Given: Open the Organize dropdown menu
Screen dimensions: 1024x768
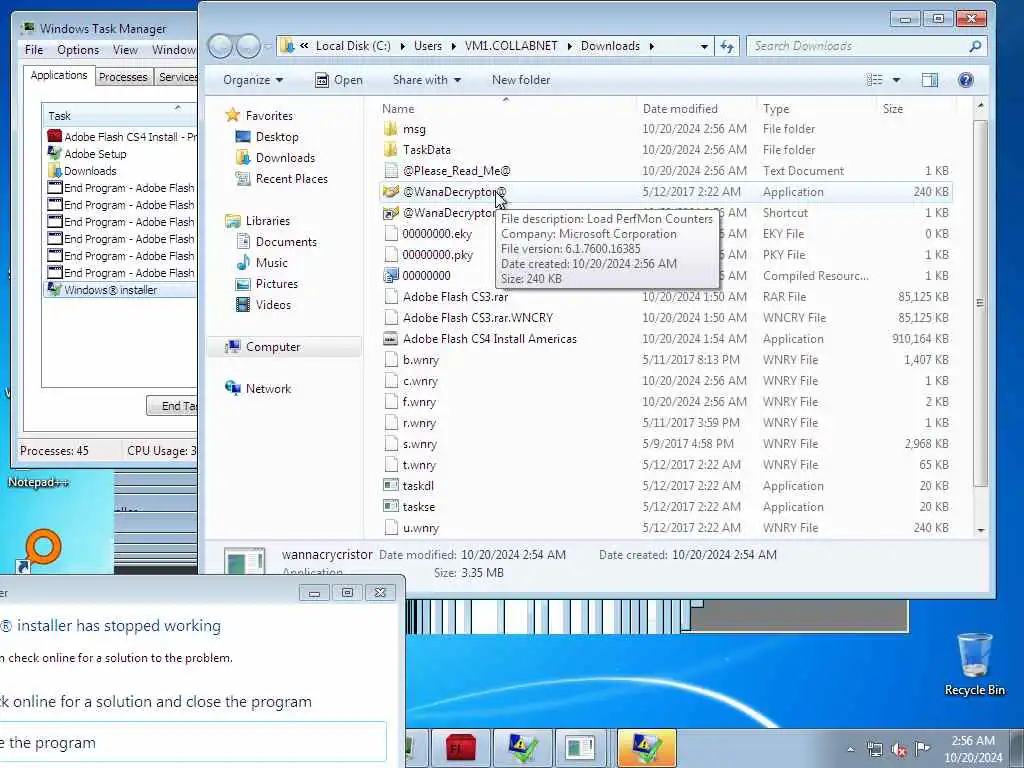Looking at the screenshot, I should click(253, 80).
